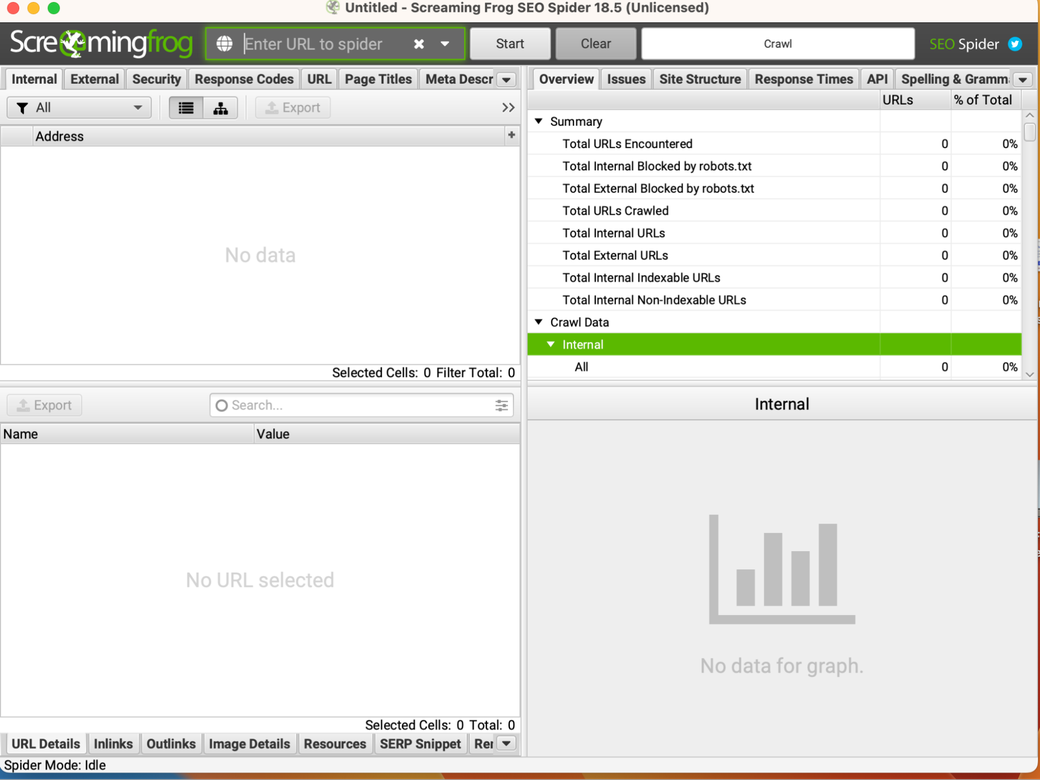Switch to the API tab
Viewport: 1040px width, 780px height.
(x=877, y=80)
